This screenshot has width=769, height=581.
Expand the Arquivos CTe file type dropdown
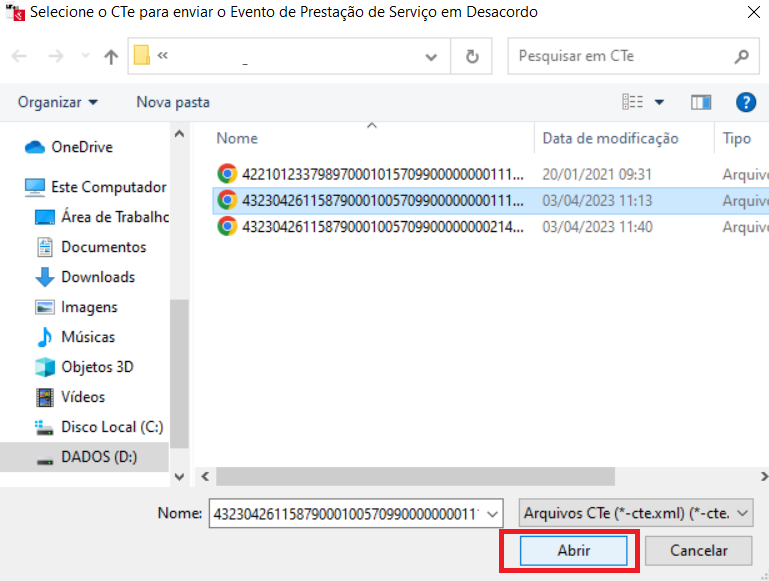pyautogui.click(x=741, y=514)
